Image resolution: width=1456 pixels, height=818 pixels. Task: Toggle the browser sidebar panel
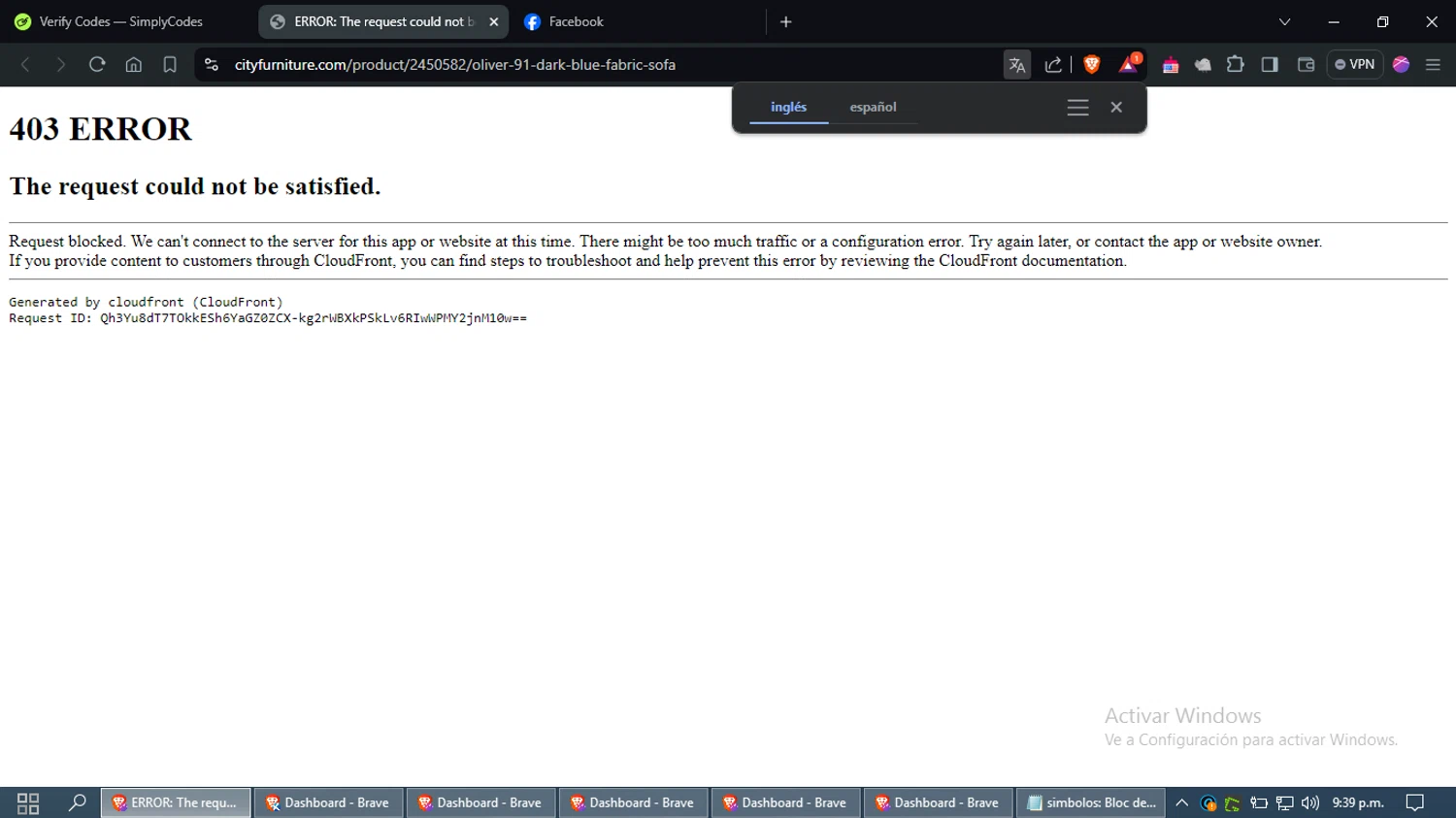[1270, 65]
